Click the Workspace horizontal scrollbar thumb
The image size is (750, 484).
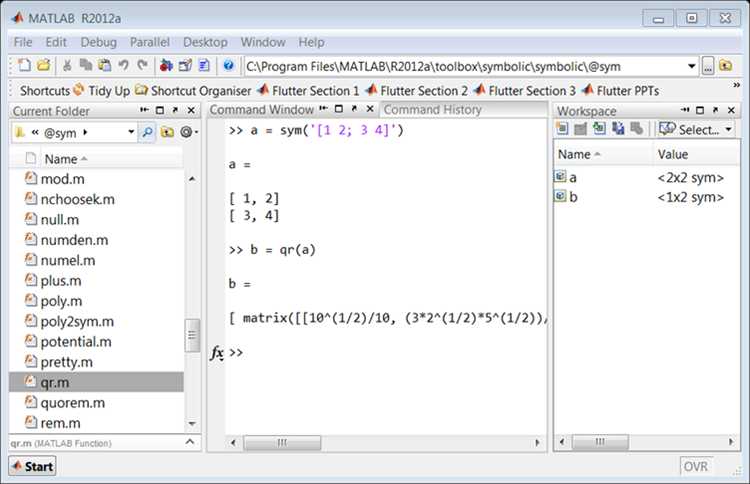click(600, 442)
